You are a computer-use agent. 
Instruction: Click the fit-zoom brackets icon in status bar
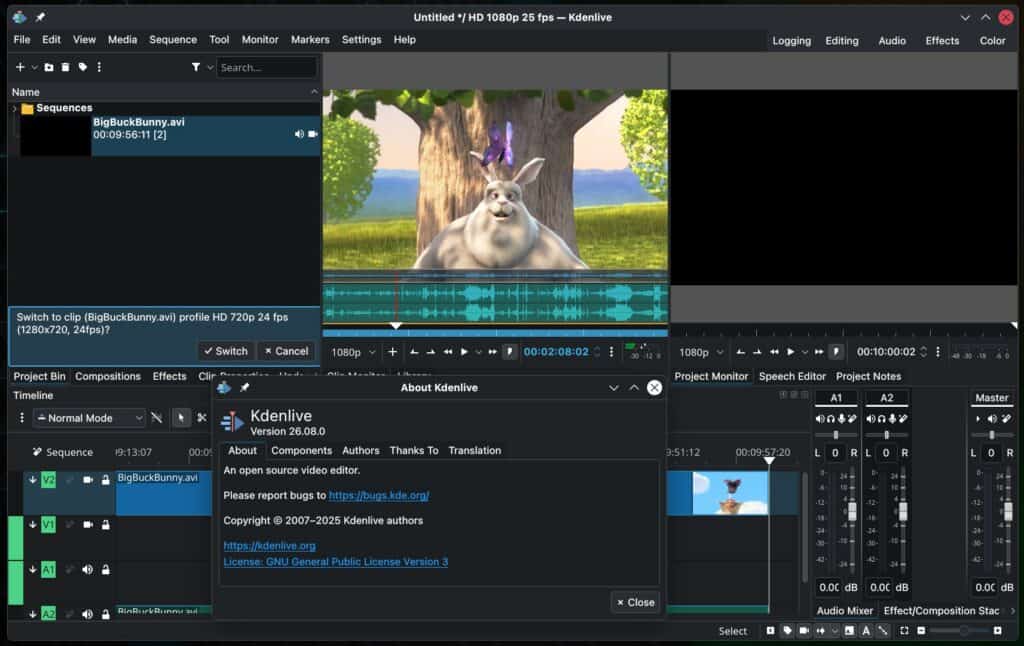tap(904, 631)
